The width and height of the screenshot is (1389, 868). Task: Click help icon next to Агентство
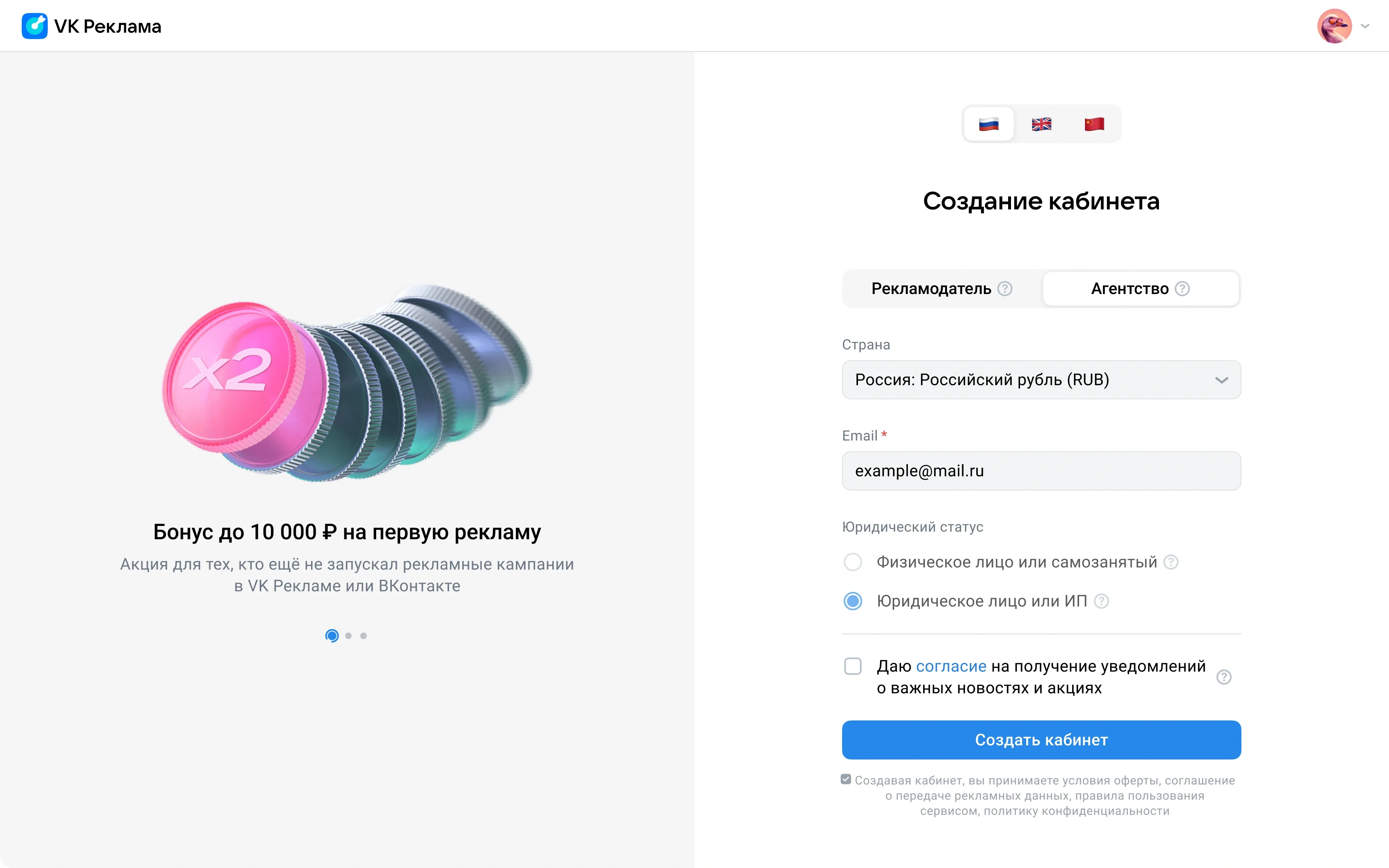pos(1182,289)
